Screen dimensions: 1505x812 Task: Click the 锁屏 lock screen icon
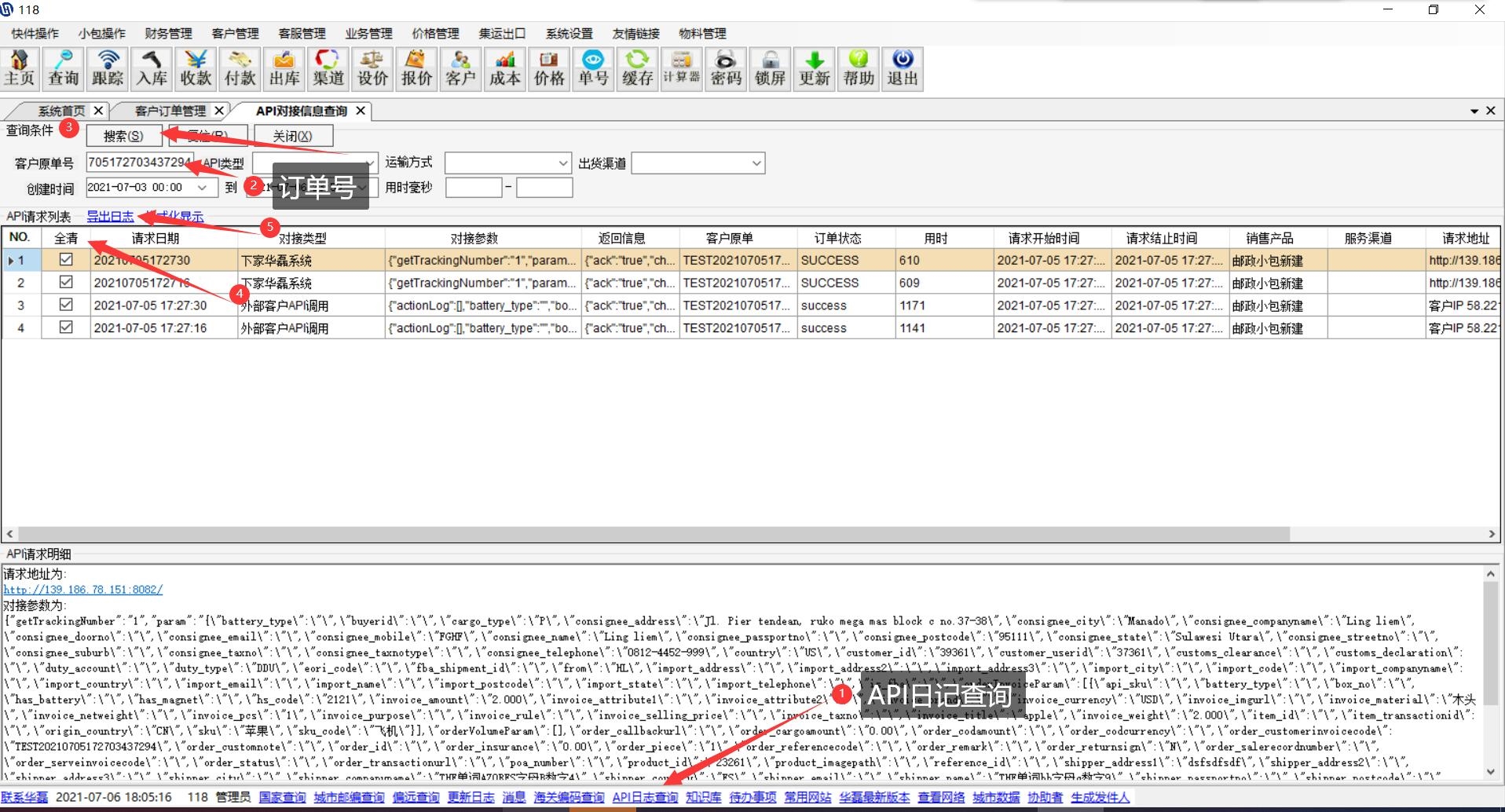pyautogui.click(x=770, y=68)
